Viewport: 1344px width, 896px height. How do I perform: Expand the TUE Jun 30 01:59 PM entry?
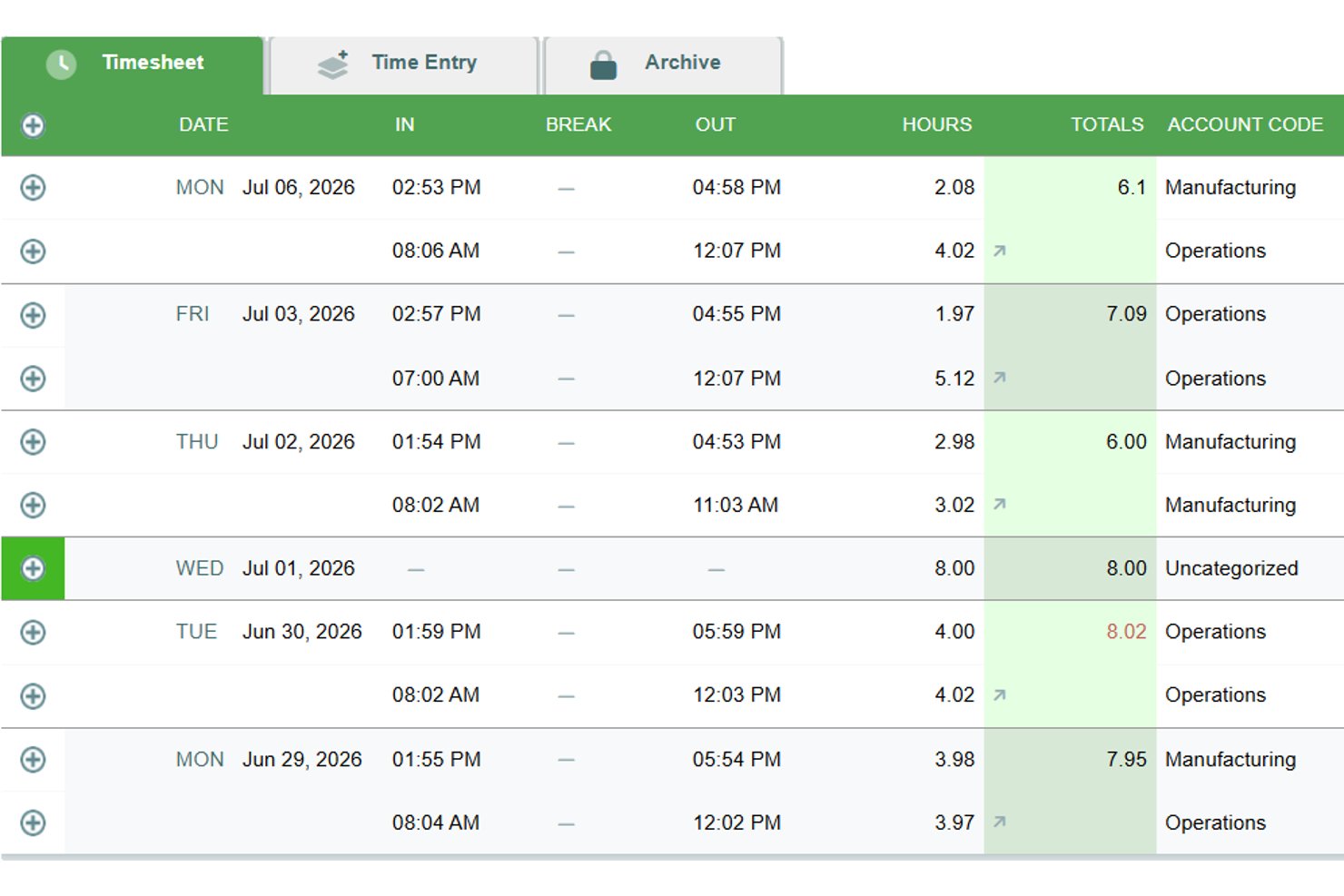pyautogui.click(x=33, y=632)
